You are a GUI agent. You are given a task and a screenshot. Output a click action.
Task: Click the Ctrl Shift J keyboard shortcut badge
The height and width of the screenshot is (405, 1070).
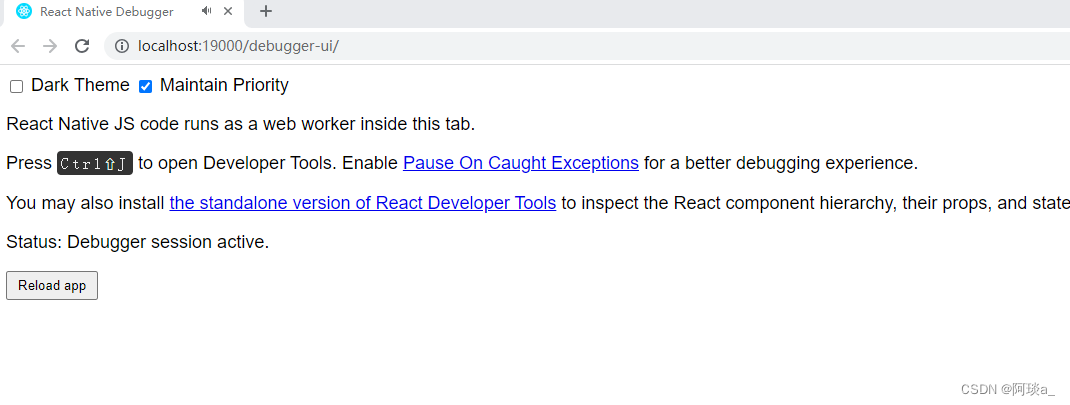point(95,164)
